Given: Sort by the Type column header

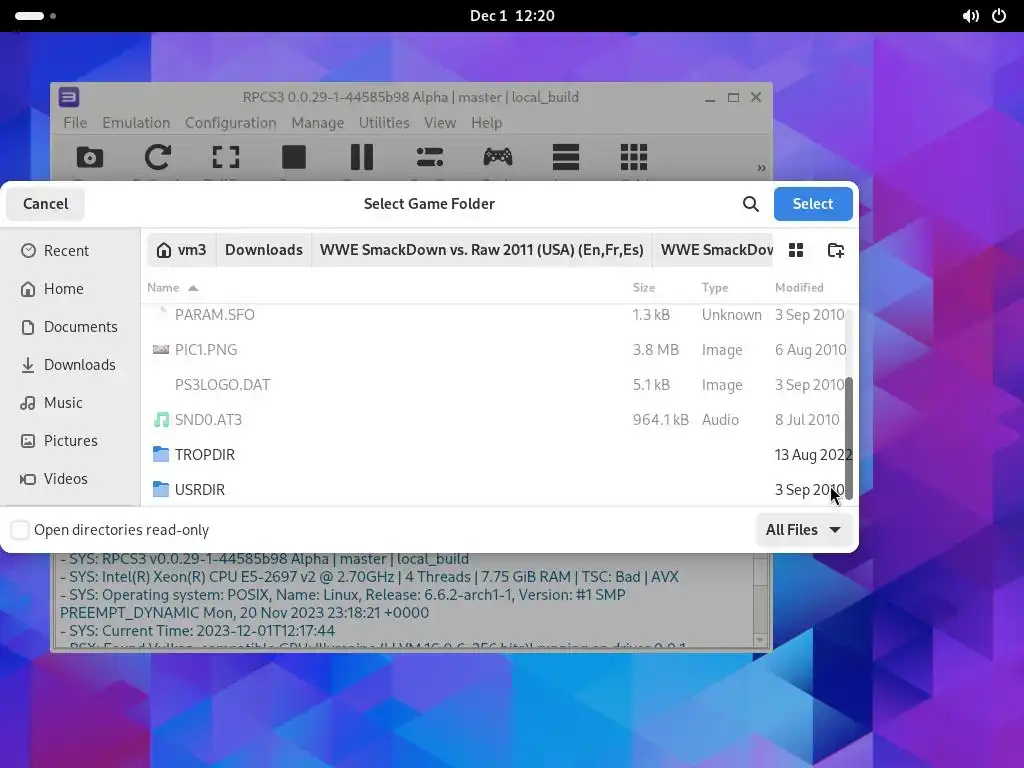Looking at the screenshot, I should [x=714, y=287].
